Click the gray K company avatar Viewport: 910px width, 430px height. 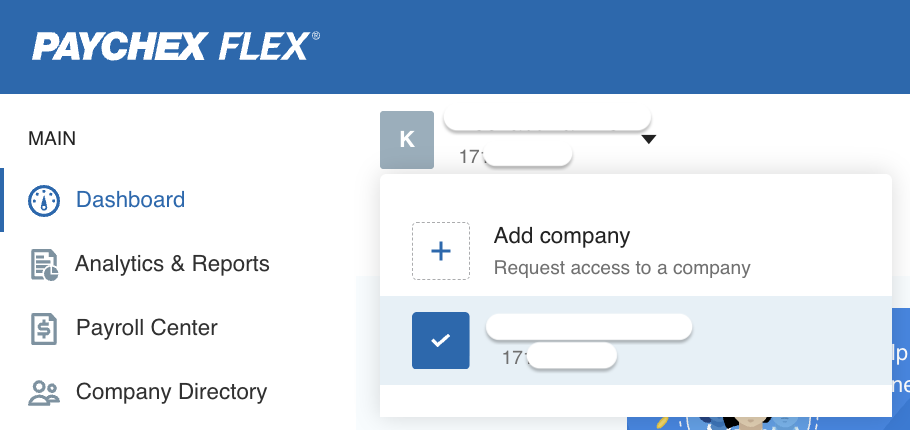point(407,140)
